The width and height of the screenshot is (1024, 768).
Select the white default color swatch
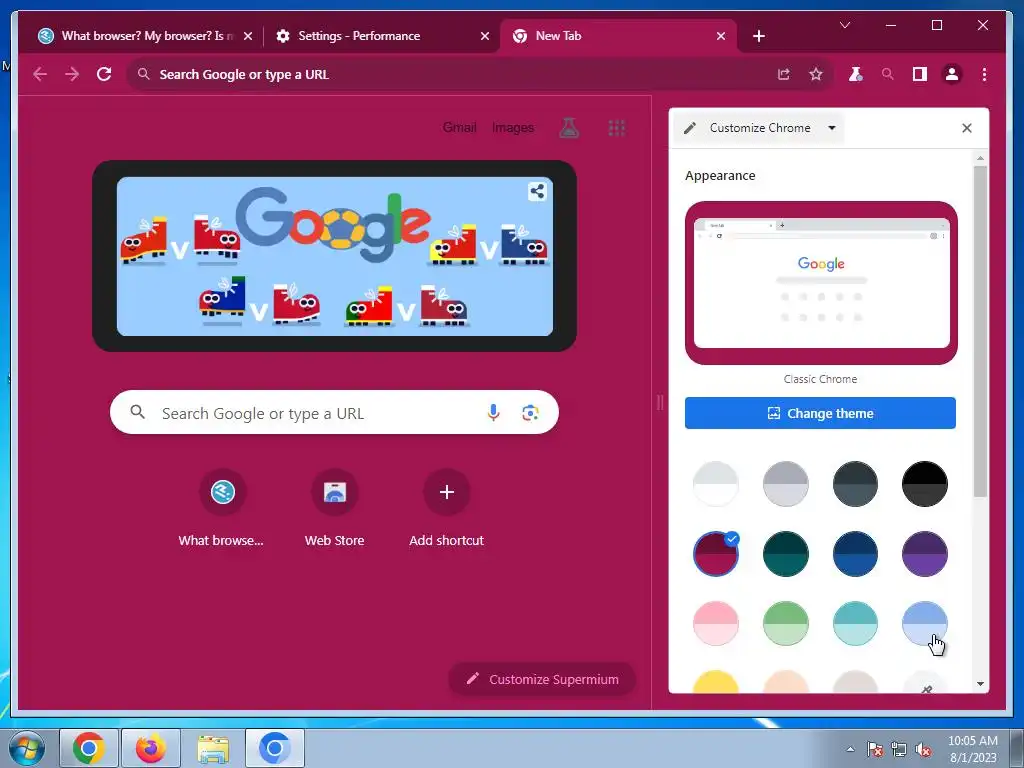pos(716,484)
